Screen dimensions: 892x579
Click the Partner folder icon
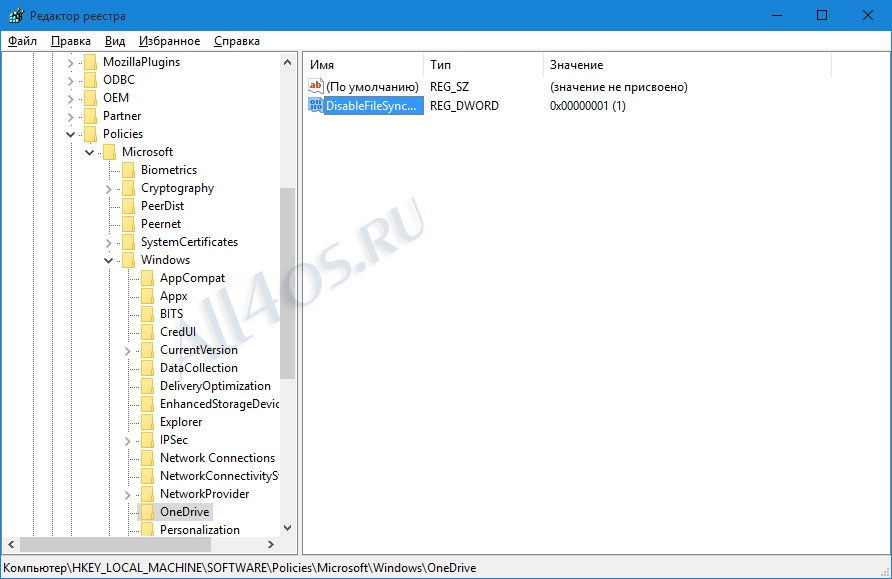click(x=90, y=116)
